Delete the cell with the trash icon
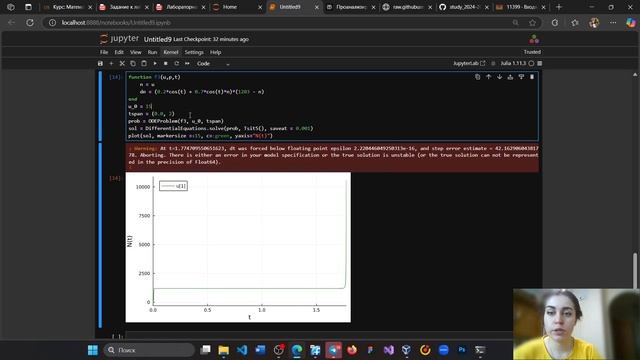This screenshot has height=360, width=640. click(532, 77)
